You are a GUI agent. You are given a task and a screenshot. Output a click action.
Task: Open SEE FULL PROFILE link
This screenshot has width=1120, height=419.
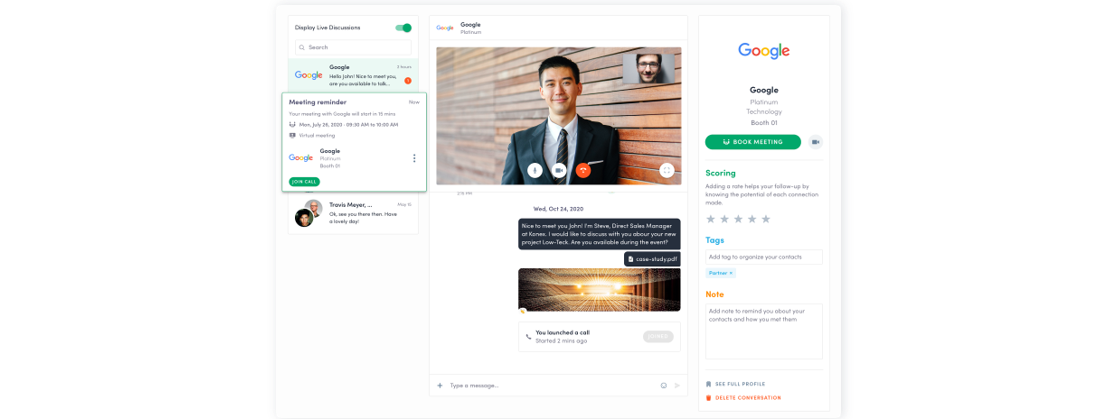click(740, 384)
